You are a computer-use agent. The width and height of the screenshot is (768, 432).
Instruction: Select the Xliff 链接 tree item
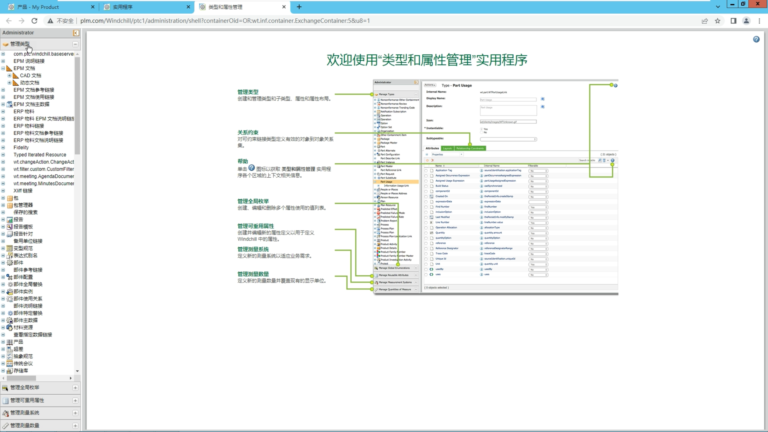[x=23, y=191]
